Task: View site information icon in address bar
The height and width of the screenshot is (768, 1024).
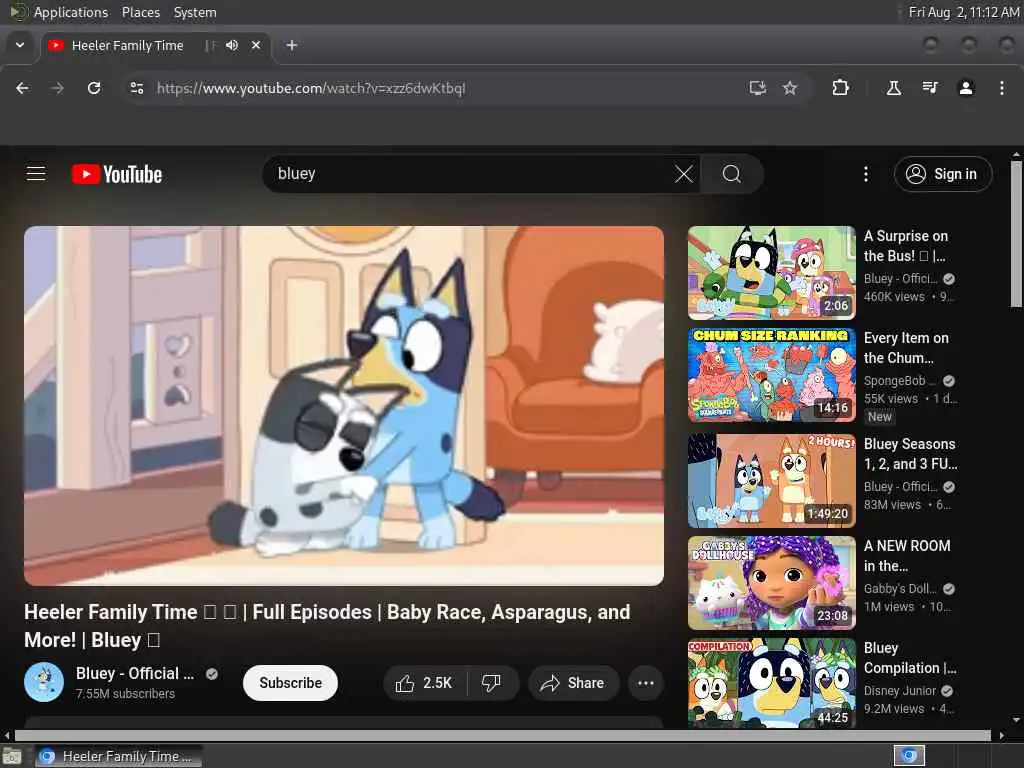Action: [137, 88]
